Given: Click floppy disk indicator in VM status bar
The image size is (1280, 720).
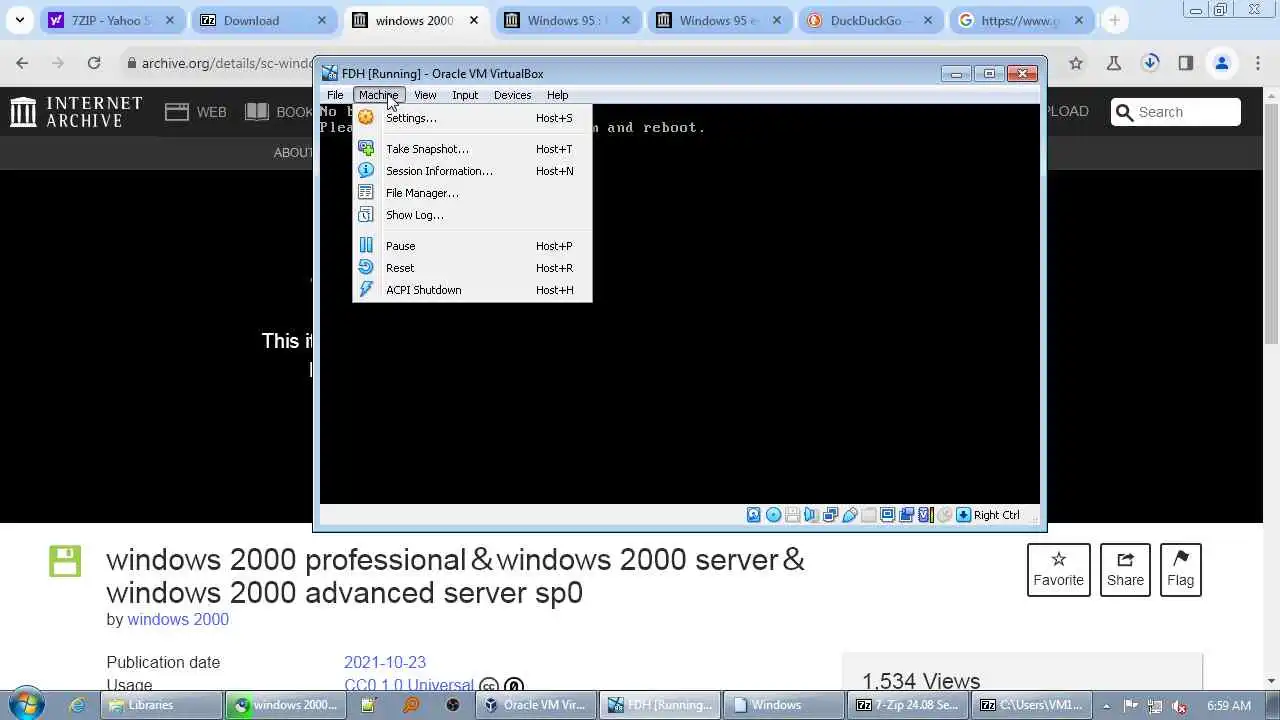Looking at the screenshot, I should coord(792,515).
